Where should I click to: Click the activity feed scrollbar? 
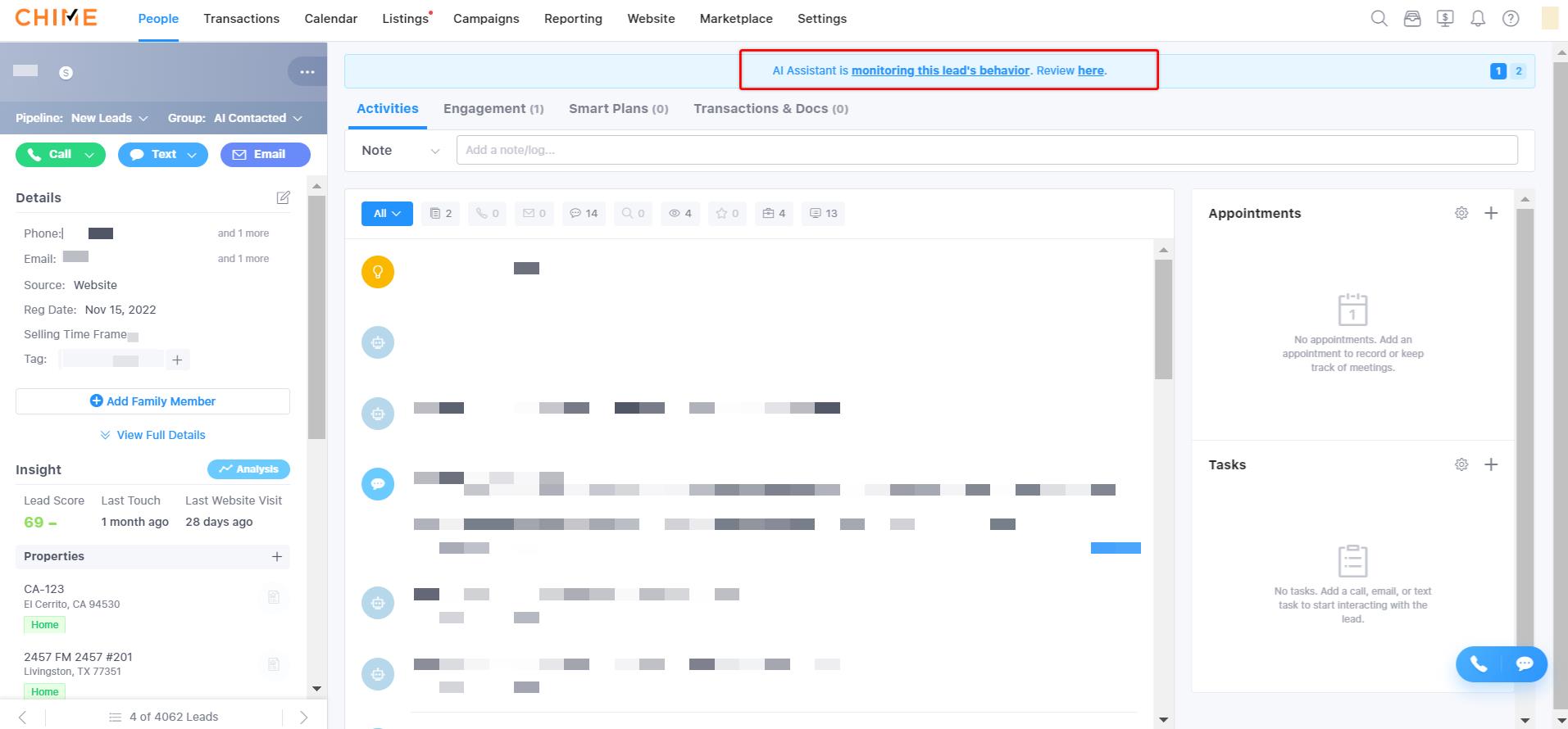(x=1163, y=319)
